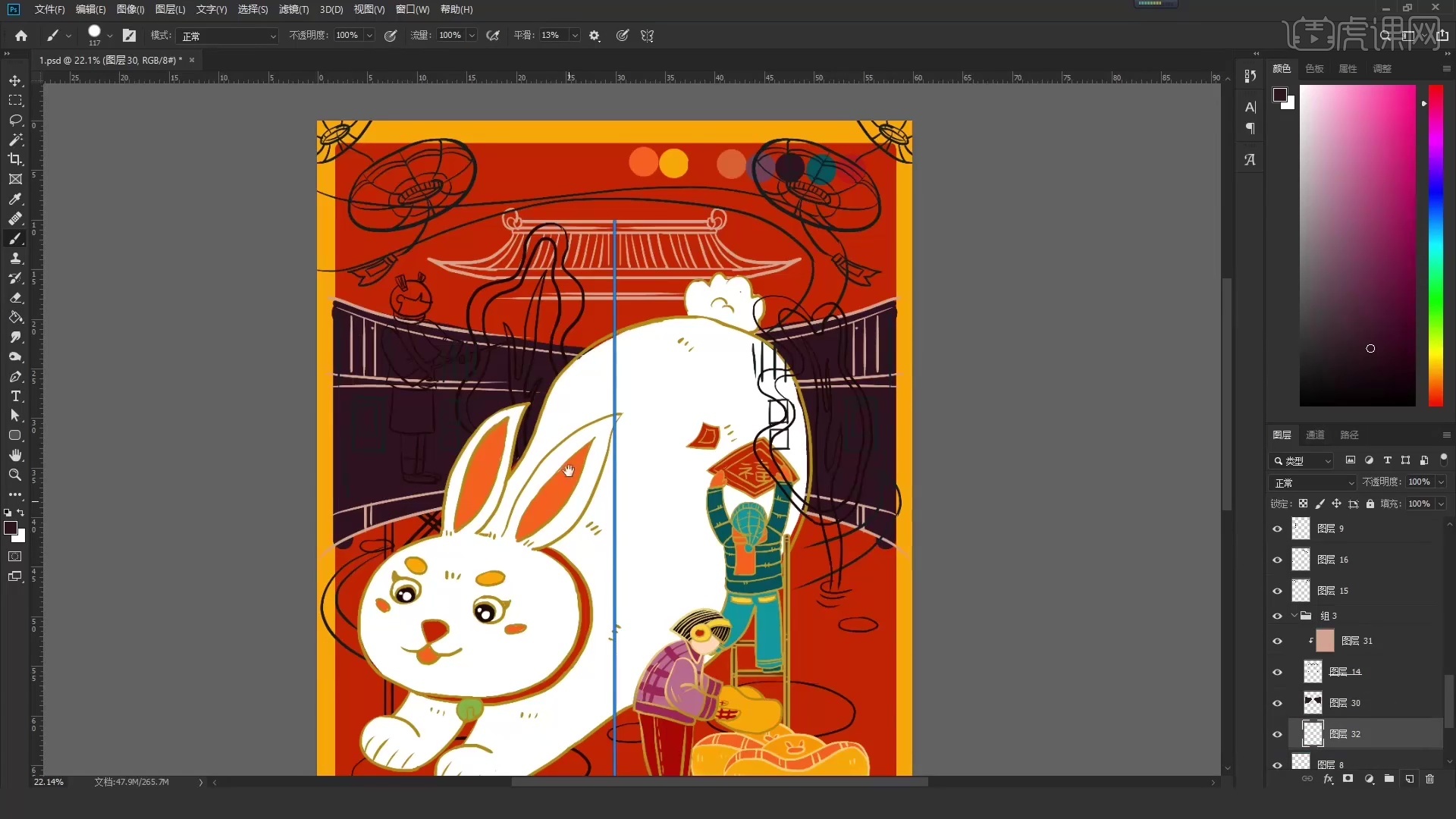Open the 滤镜(T) menu
This screenshot has height=819, width=1456.
pyautogui.click(x=293, y=9)
